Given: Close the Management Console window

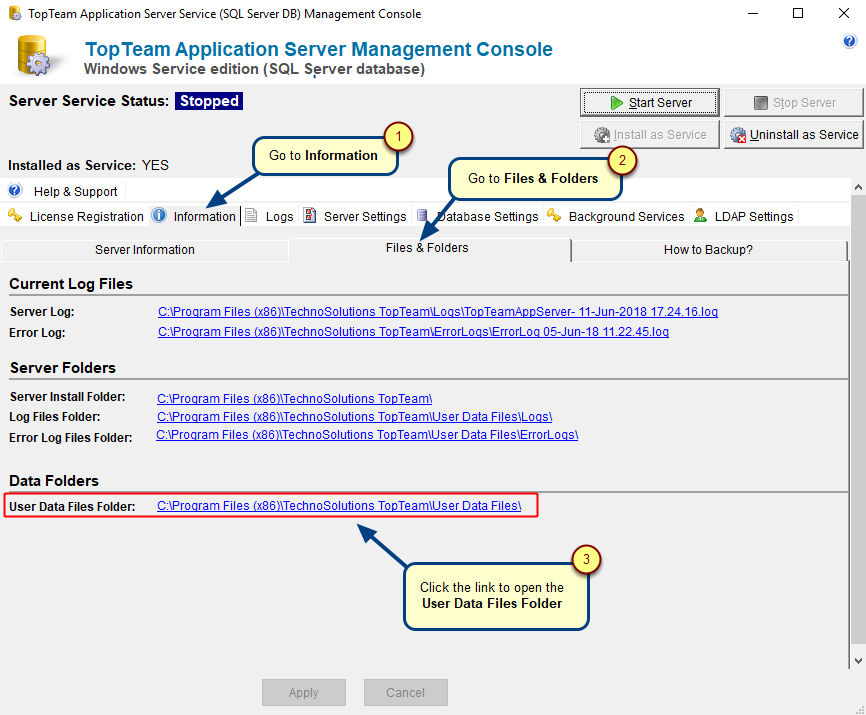Looking at the screenshot, I should click(x=844, y=13).
